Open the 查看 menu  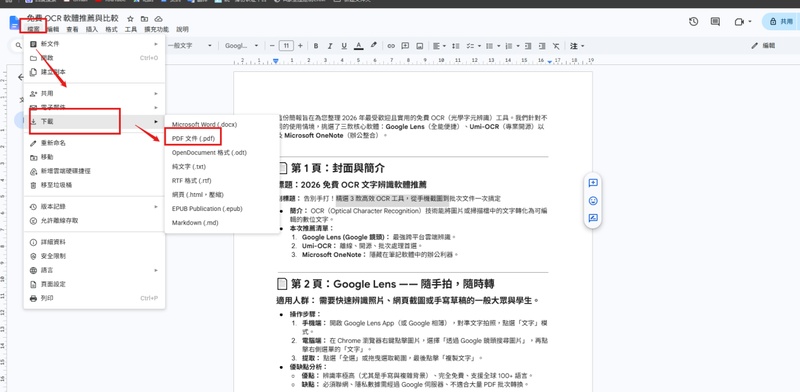click(72, 30)
